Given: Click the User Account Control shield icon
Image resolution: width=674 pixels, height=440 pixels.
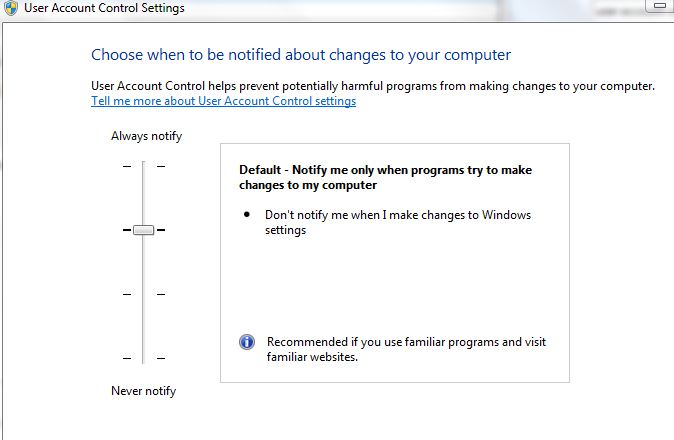Looking at the screenshot, I should [11, 9].
